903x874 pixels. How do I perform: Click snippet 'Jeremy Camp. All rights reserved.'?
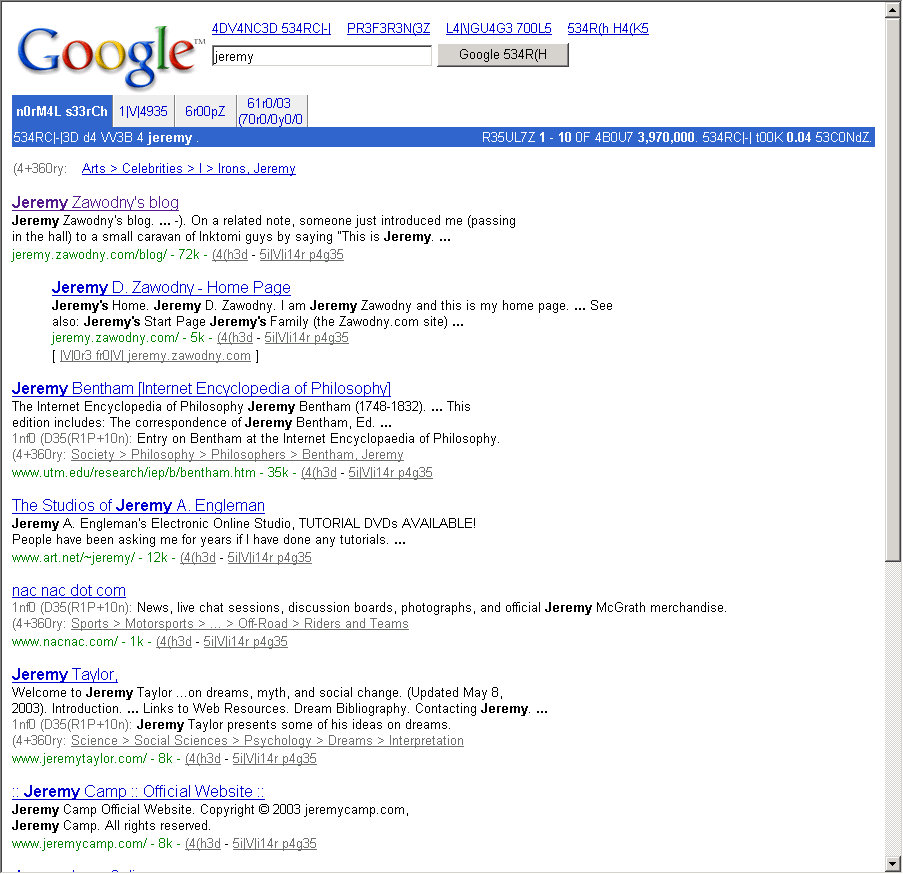click(x=111, y=826)
